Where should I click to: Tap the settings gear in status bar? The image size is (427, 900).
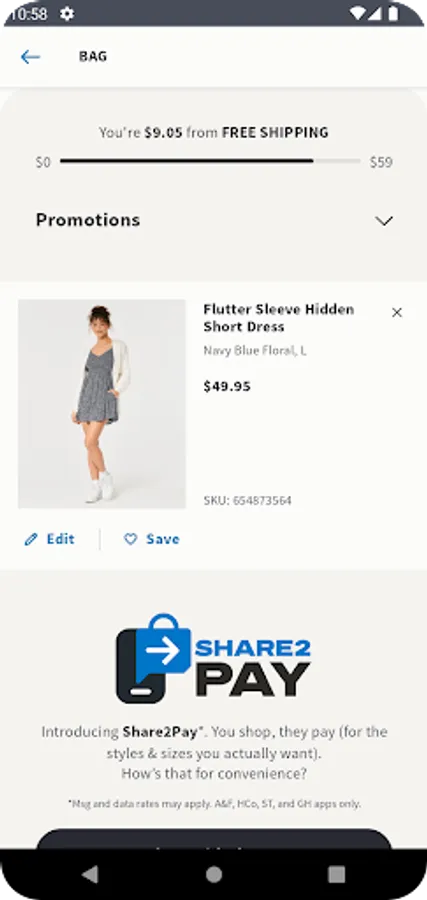(x=67, y=13)
